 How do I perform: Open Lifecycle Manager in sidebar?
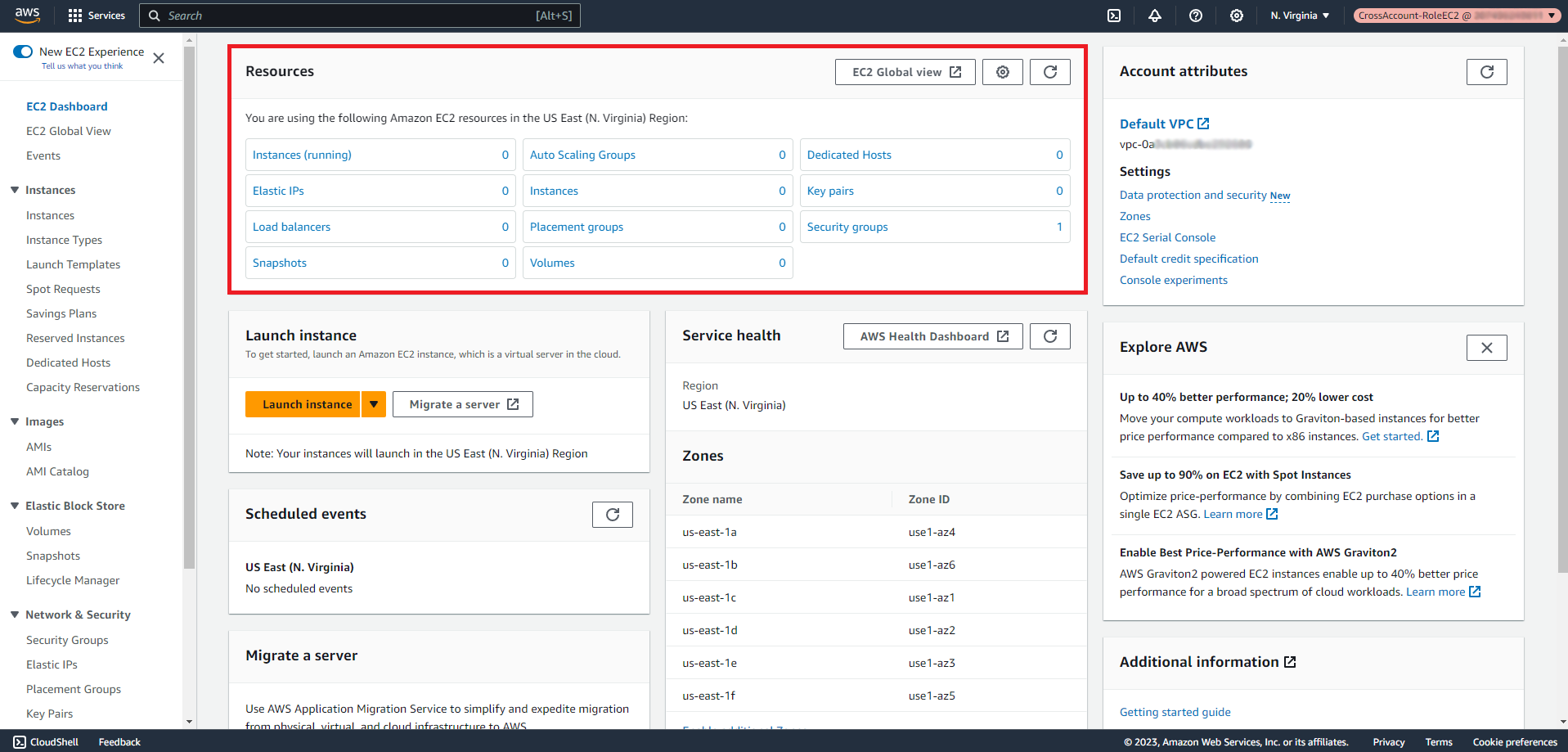click(x=73, y=580)
